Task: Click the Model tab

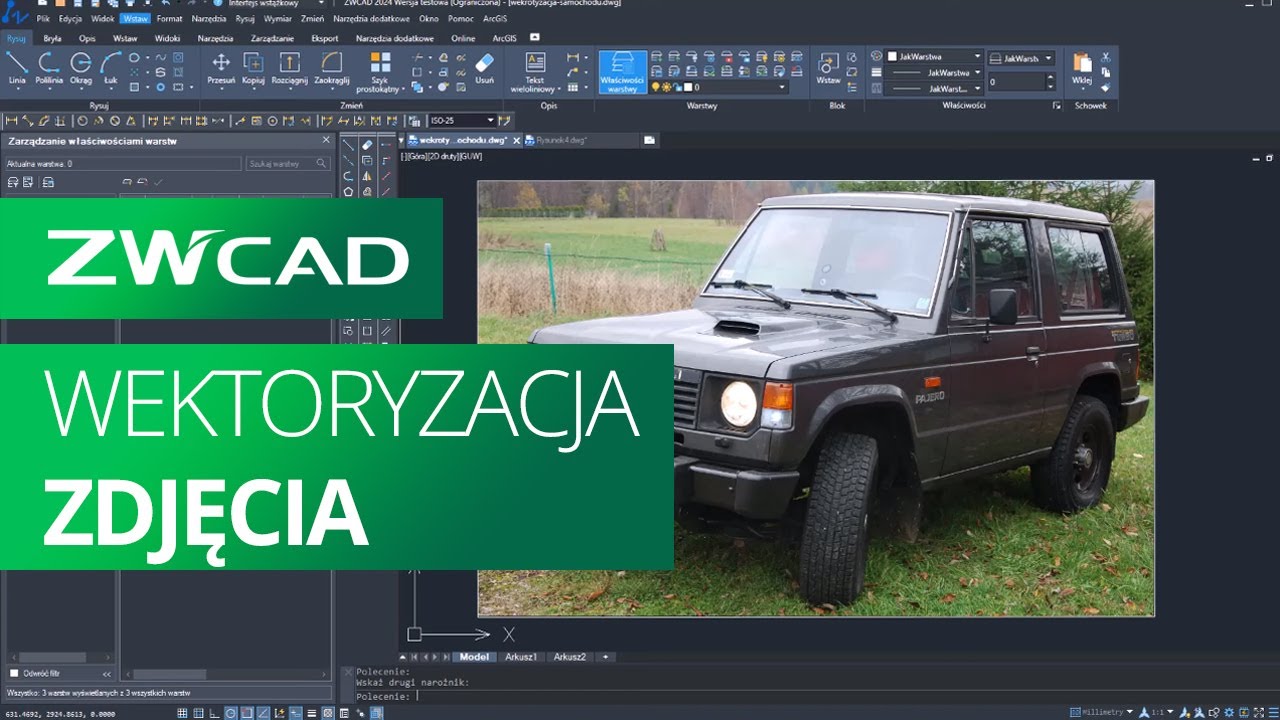Action: pyautogui.click(x=474, y=657)
